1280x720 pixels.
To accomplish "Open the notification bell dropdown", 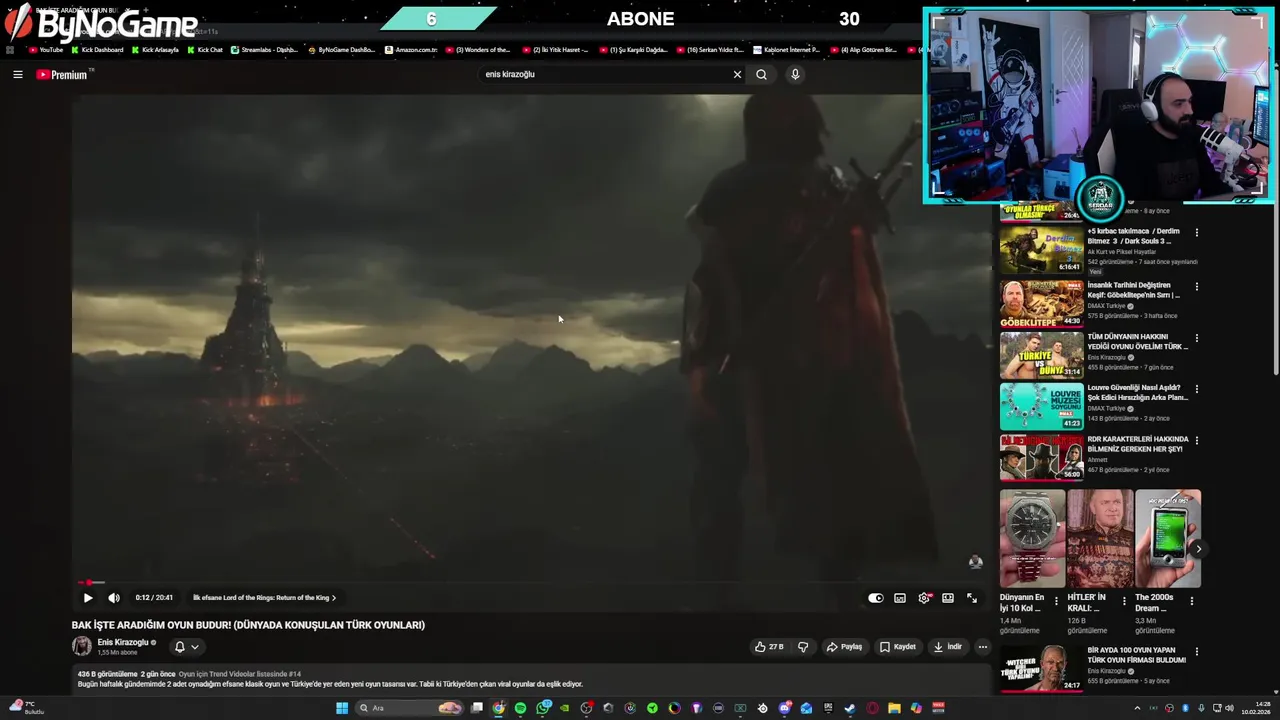I will [x=186, y=647].
